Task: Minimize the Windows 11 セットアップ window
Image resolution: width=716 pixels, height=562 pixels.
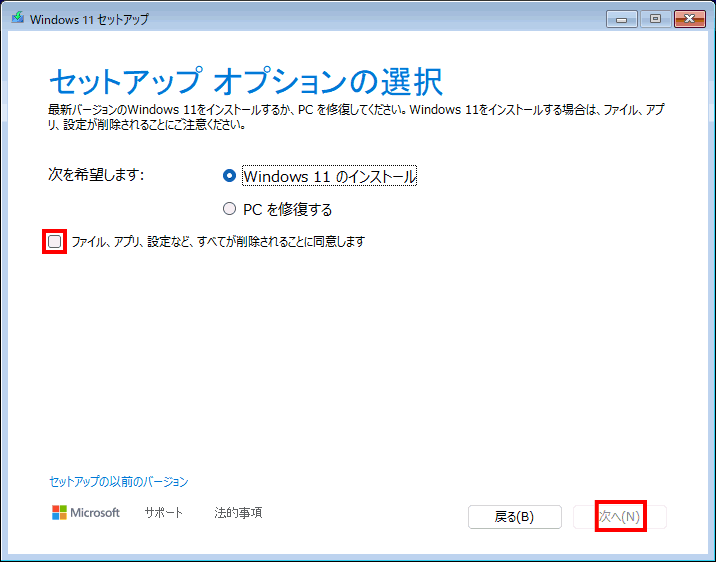Action: coord(621,19)
